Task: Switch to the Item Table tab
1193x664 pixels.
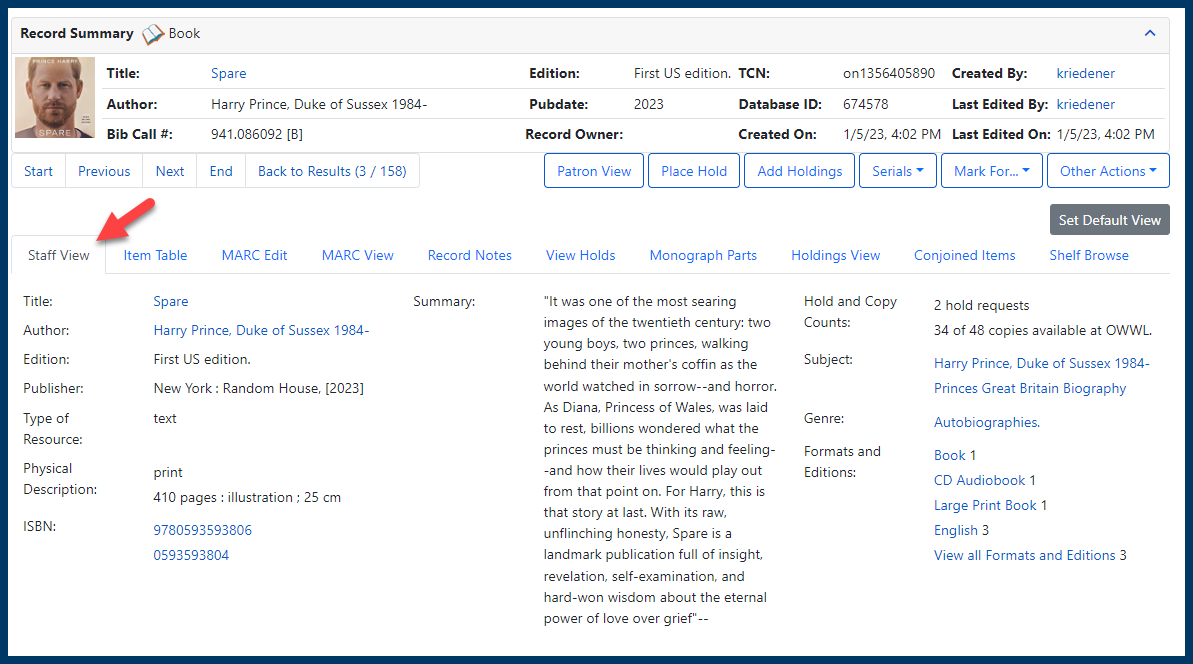Action: [x=155, y=256]
